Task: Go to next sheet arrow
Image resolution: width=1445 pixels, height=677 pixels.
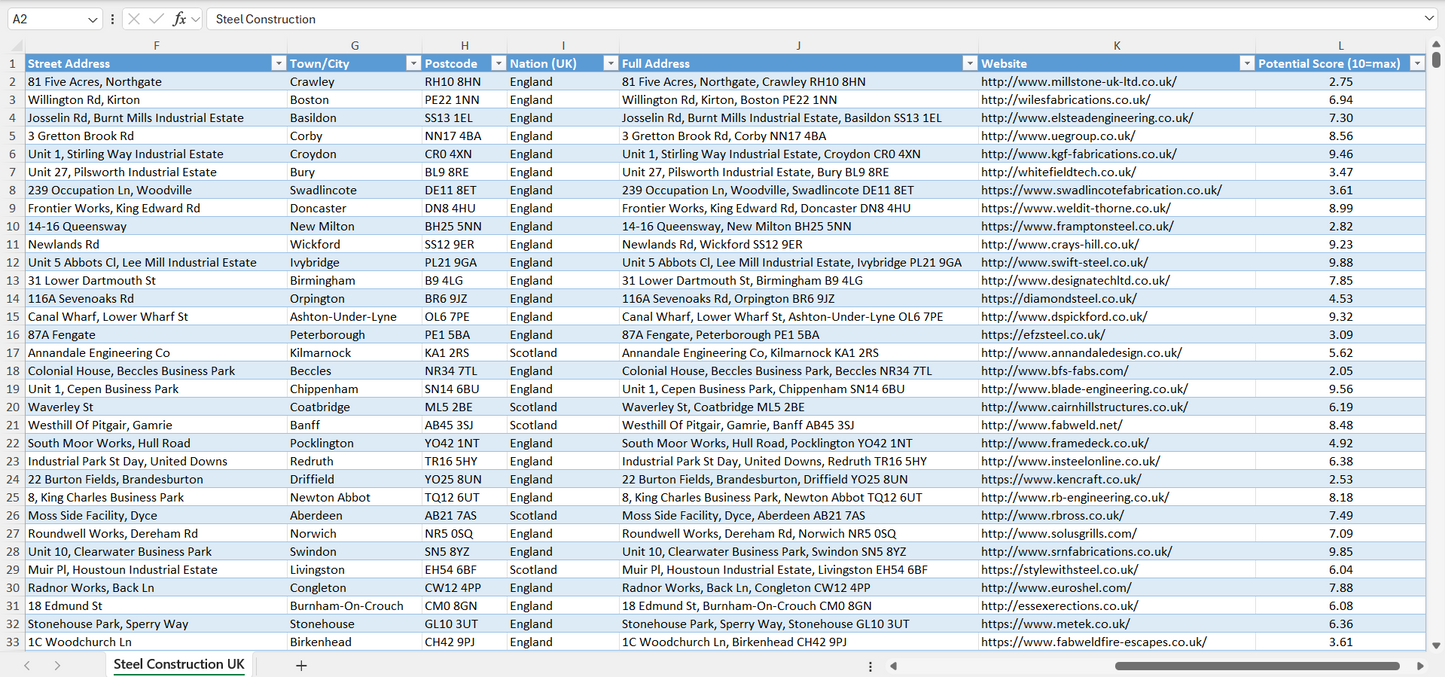Action: click(x=57, y=665)
